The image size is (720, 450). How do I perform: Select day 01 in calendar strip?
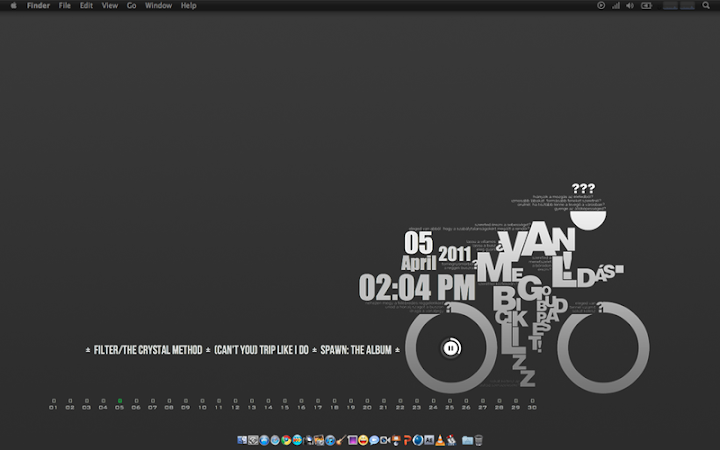click(x=53, y=404)
